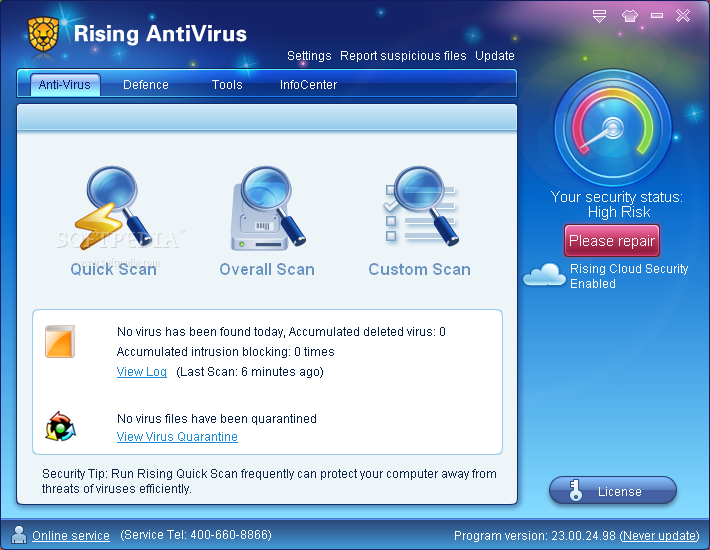Viewport: 710px width, 550px height.
Task: Select the InfoCenter tab
Action: [x=308, y=85]
